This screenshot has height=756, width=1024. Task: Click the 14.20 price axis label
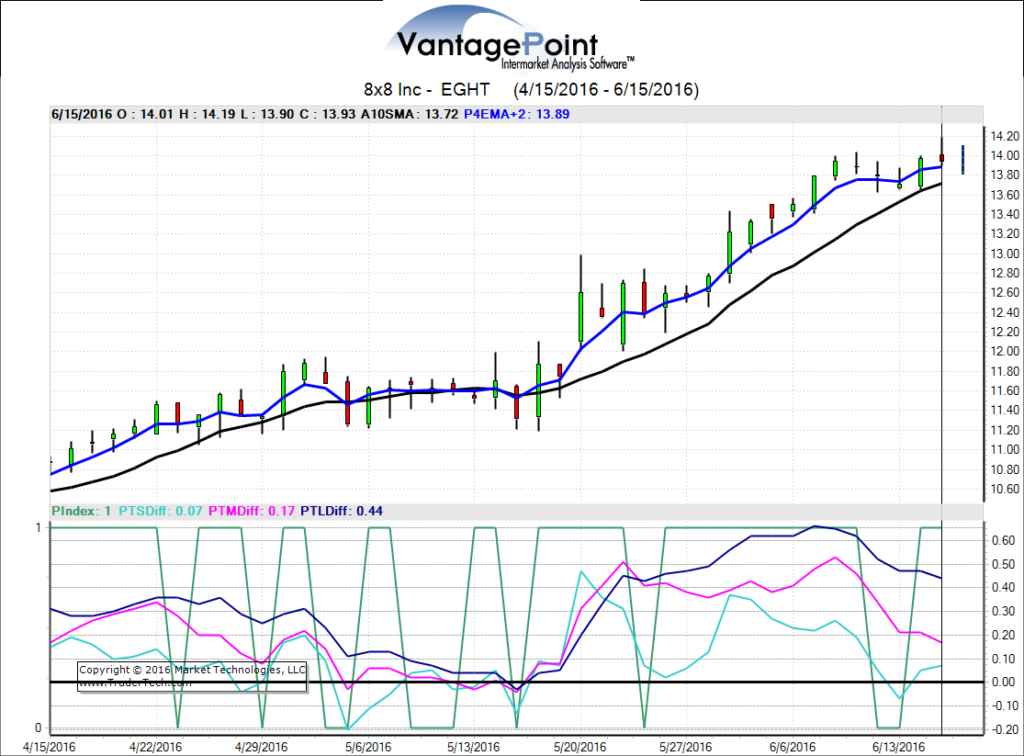[x=1004, y=136]
